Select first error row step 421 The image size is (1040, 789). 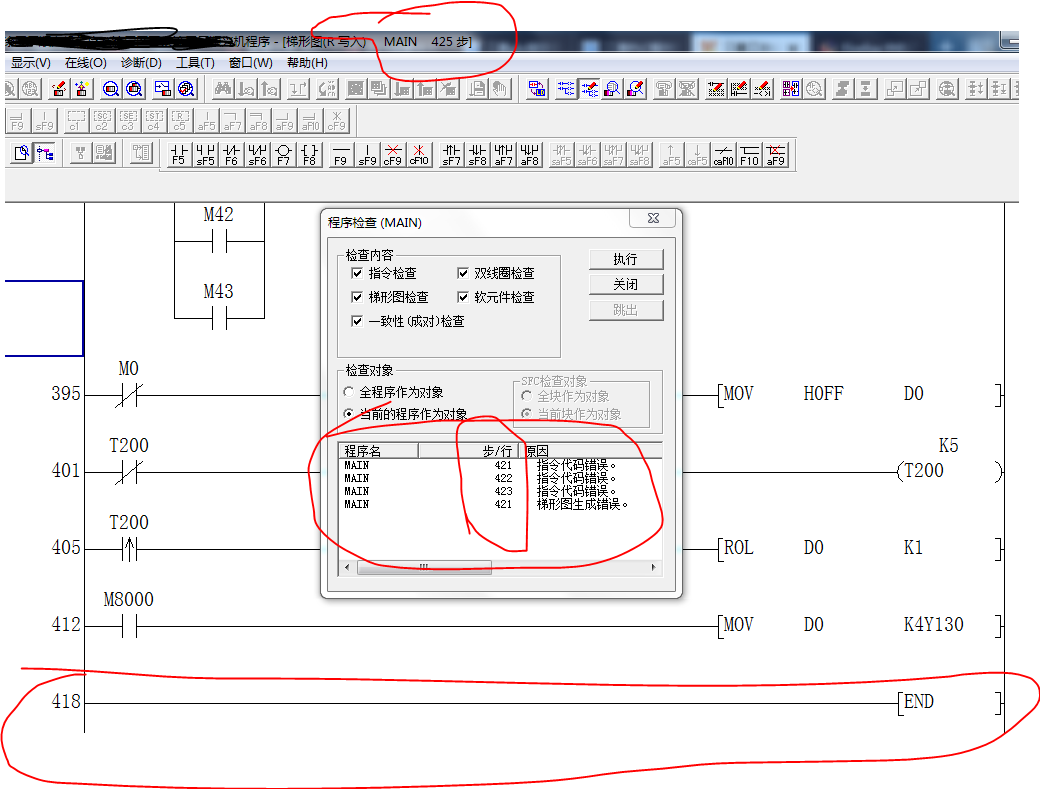(430, 465)
